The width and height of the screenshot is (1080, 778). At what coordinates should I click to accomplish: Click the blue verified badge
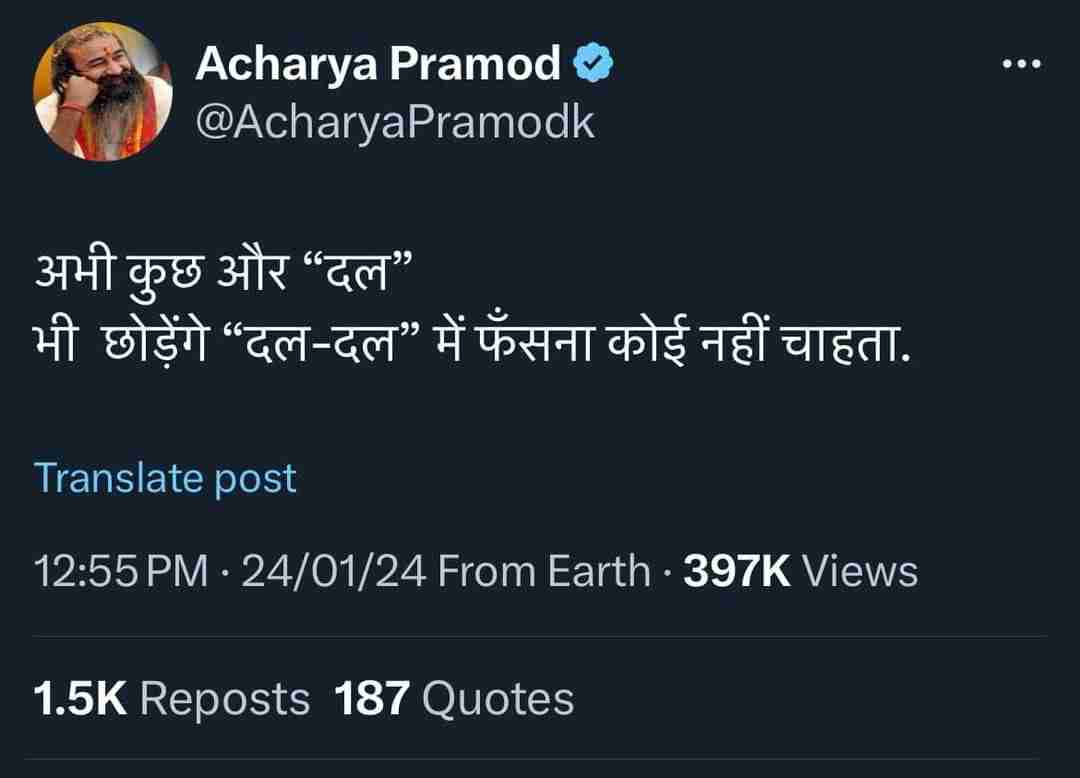click(593, 64)
